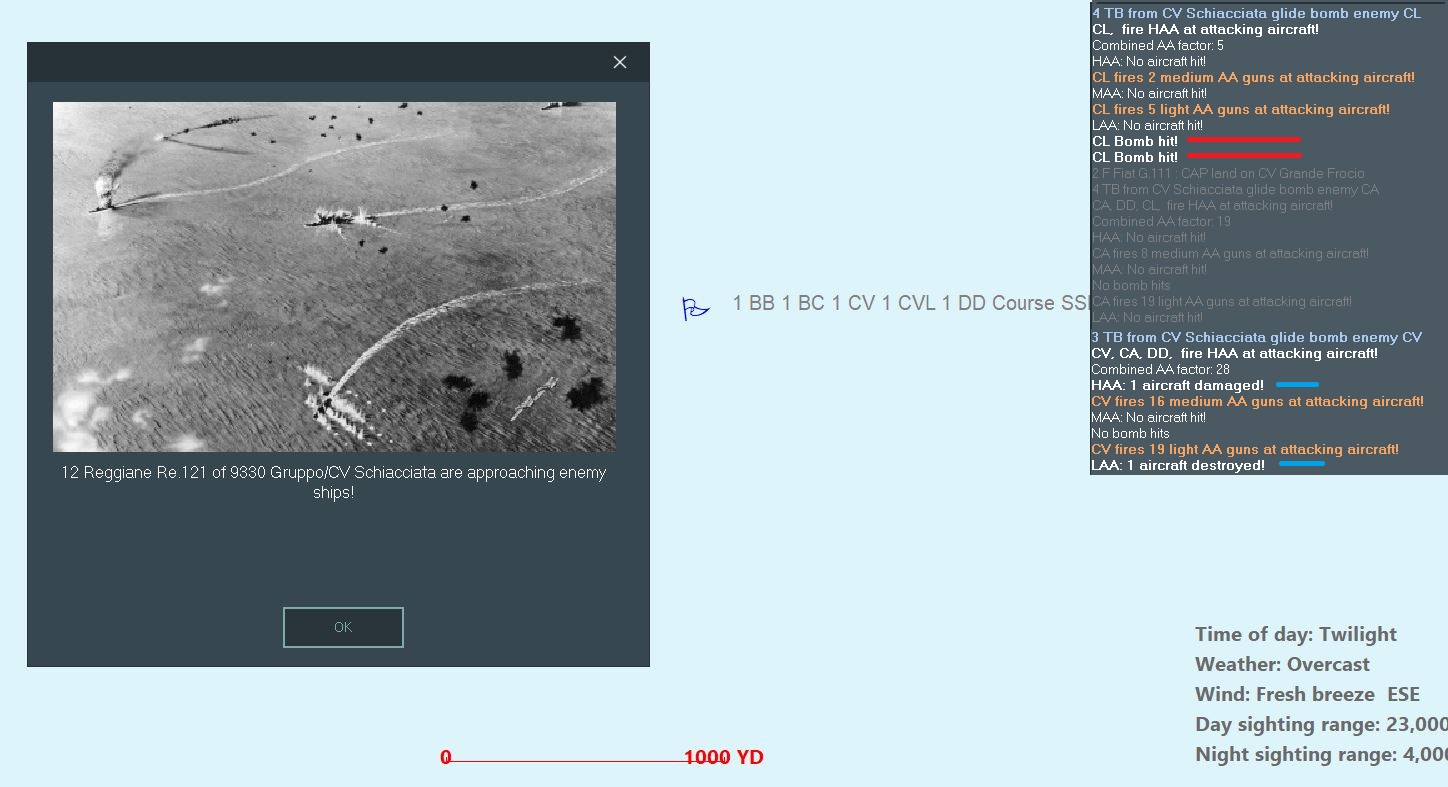Click OK to dismiss the approaching aircraft message
This screenshot has height=787, width=1448.
click(343, 627)
